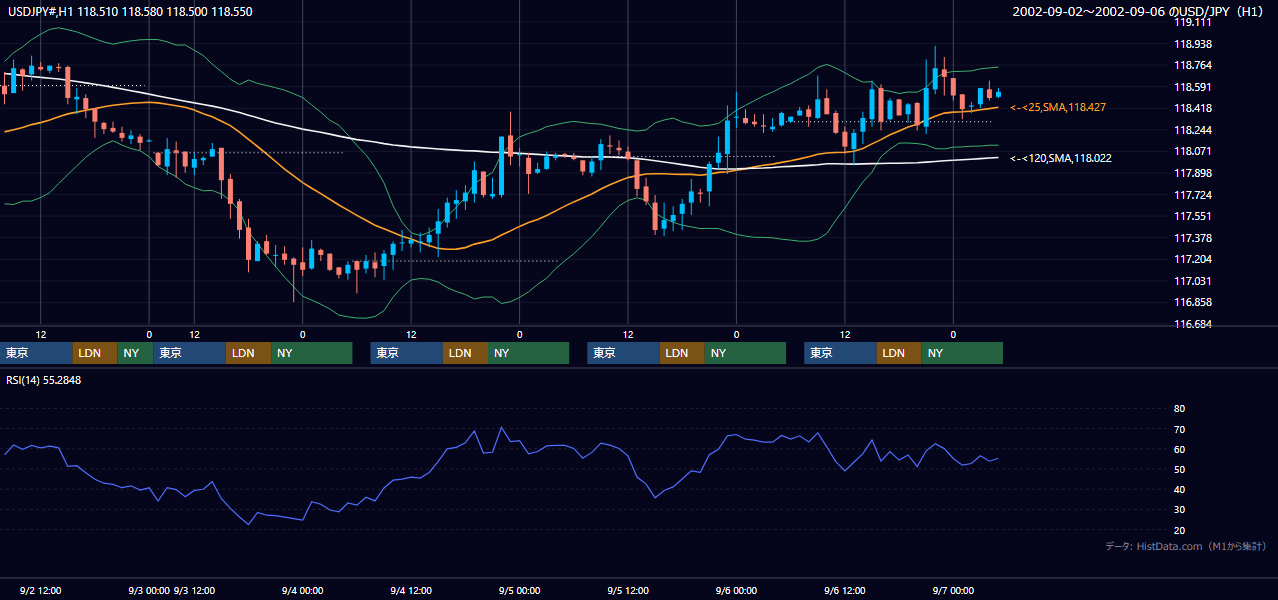
Task: Click price axis label 117.551
Action: click(1192, 216)
